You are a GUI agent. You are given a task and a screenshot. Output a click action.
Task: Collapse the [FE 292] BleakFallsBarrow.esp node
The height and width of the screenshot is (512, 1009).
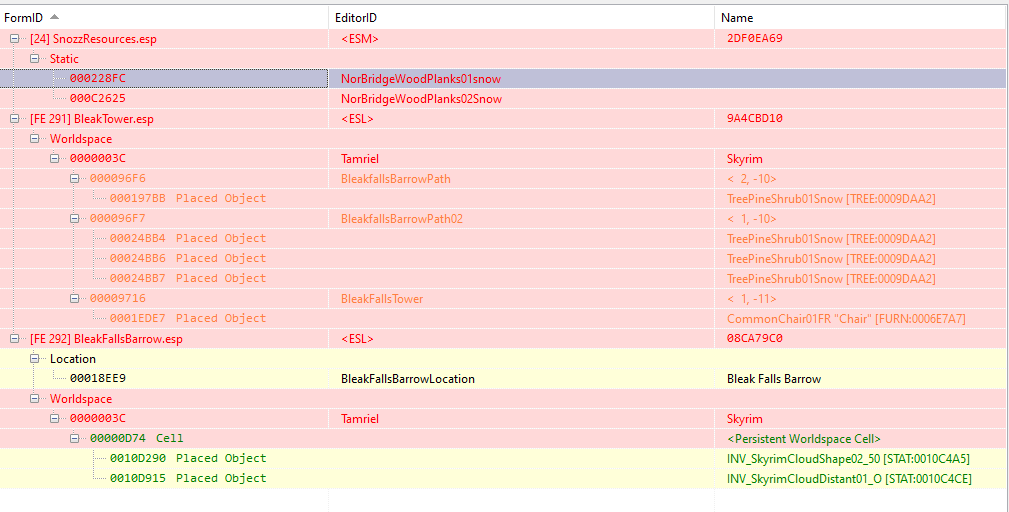[14, 338]
